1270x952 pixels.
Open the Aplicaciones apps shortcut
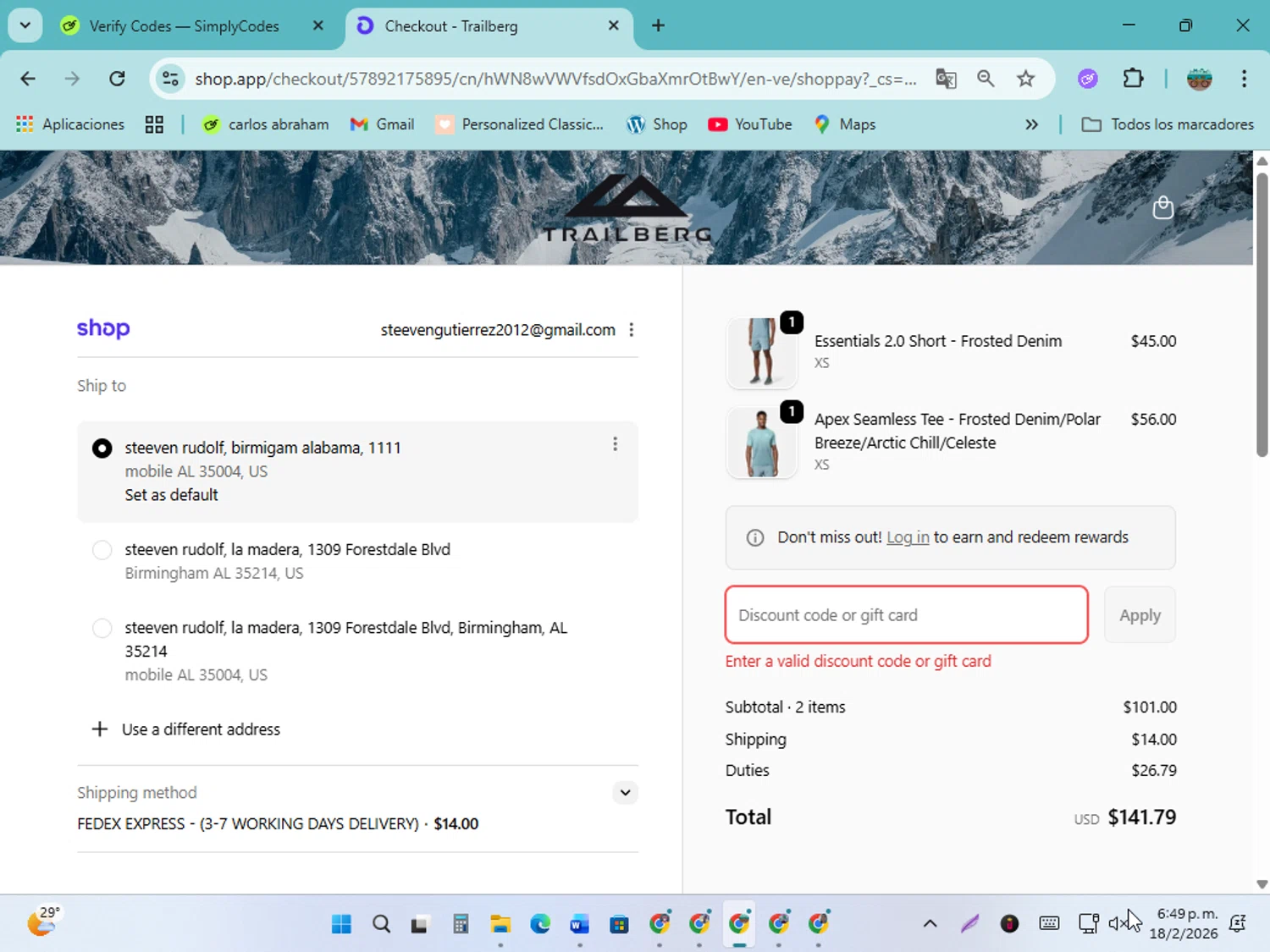point(70,124)
